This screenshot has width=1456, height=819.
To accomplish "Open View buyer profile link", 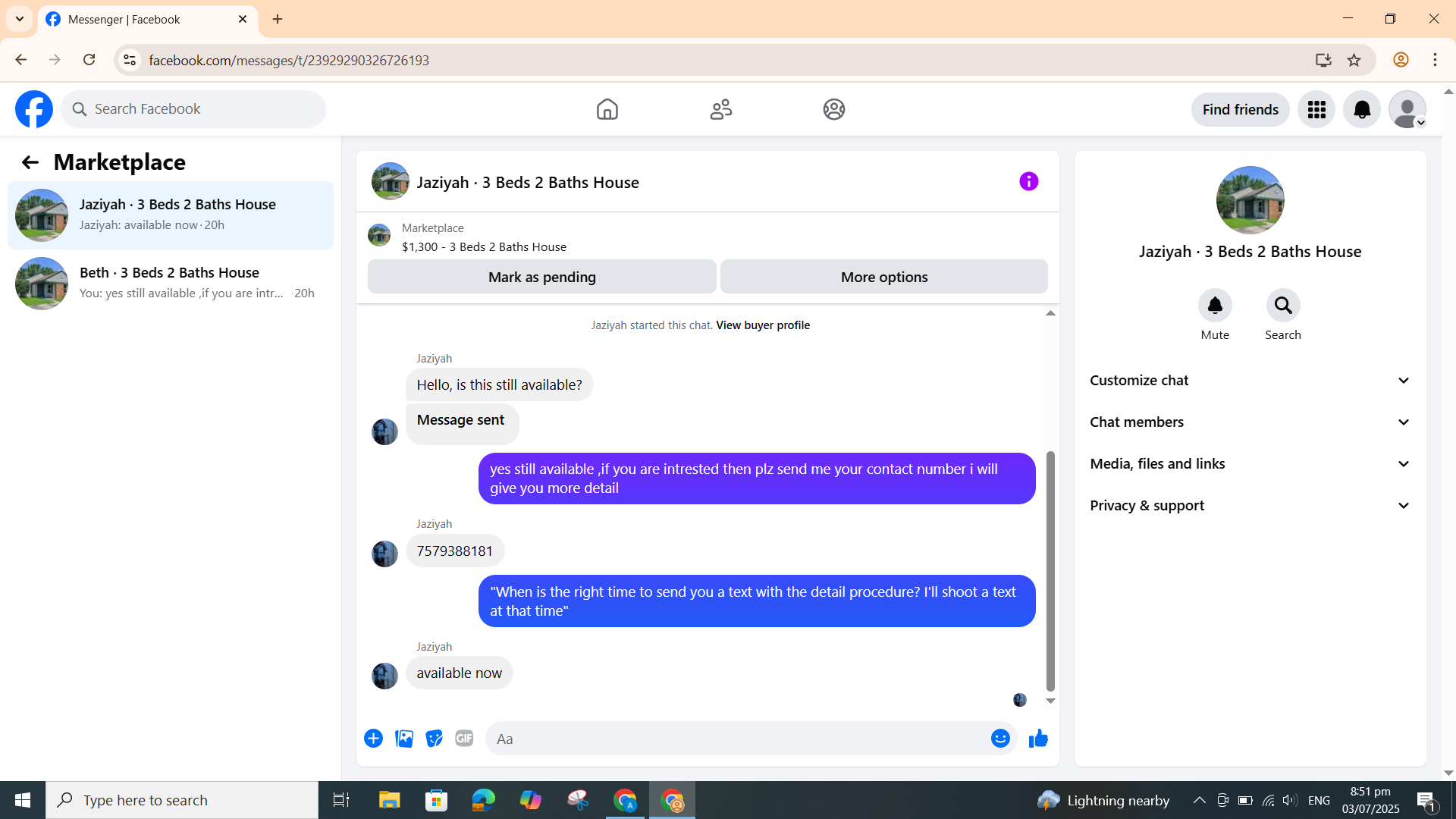I will (762, 325).
